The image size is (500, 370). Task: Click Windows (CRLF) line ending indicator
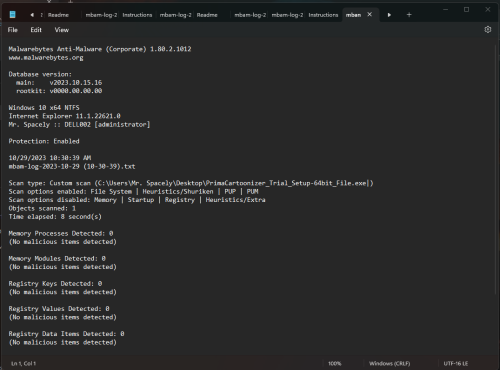389,363
